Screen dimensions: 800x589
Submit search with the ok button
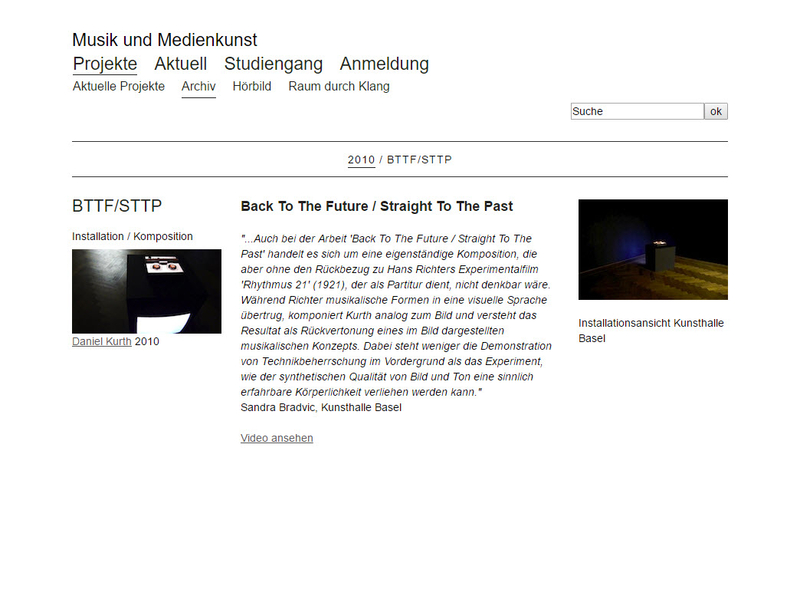coord(716,111)
